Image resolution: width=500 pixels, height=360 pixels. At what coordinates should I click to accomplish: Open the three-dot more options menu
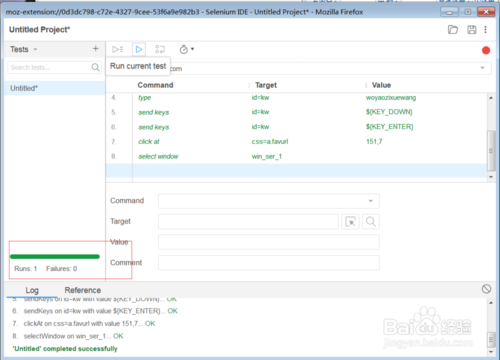(485, 30)
